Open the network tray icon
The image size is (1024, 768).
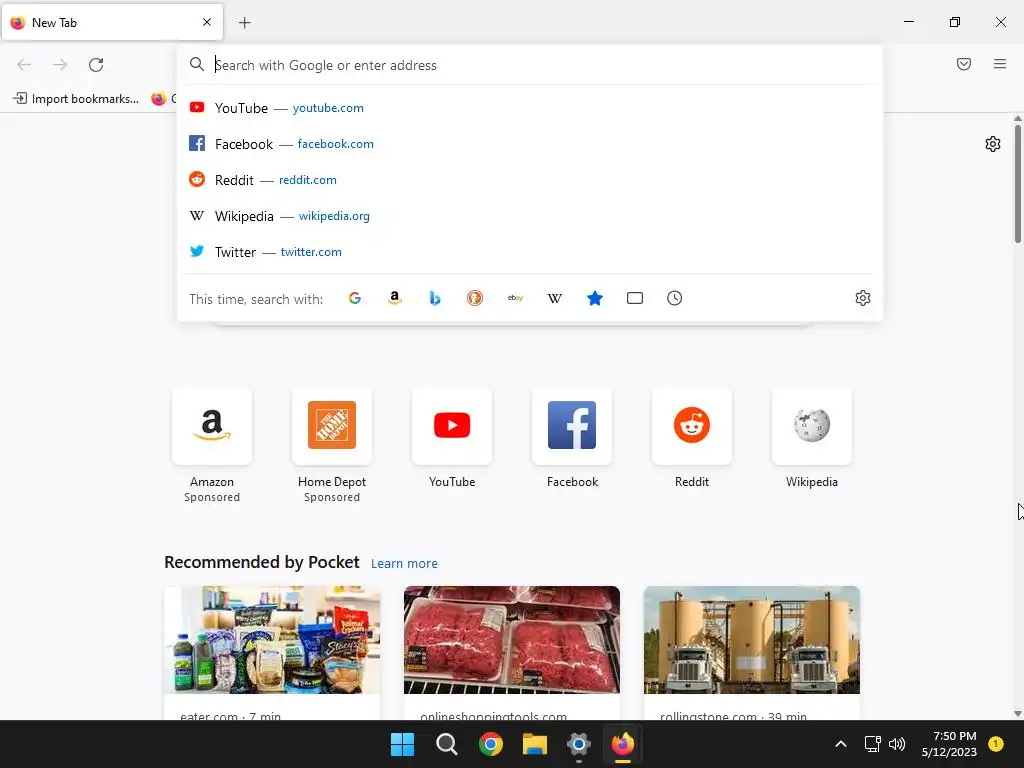click(872, 744)
